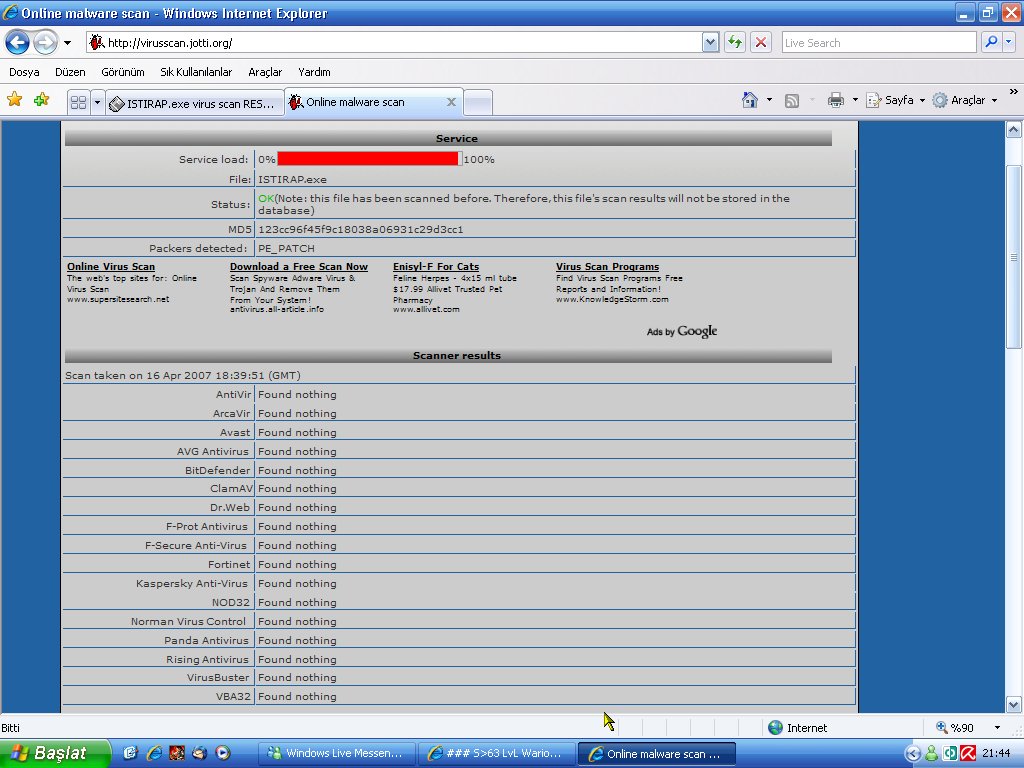Click the PE_PATCH packer text
Viewport: 1024px width, 768px height.
point(286,248)
